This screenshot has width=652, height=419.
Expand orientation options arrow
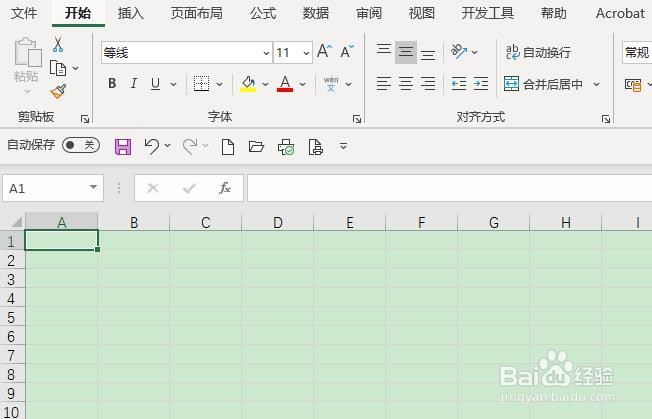[474, 52]
